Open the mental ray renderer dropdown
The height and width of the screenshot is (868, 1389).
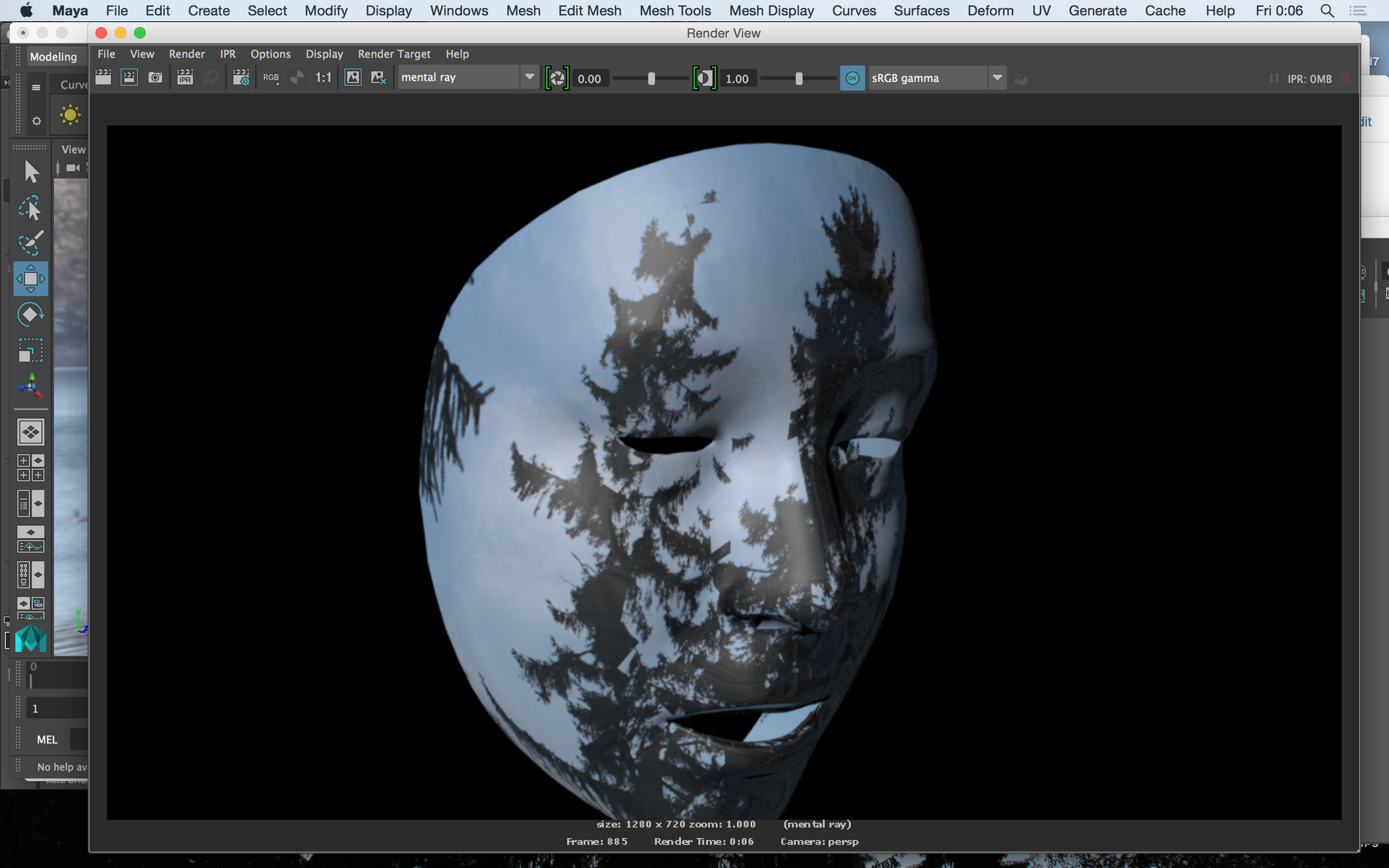coord(529,78)
